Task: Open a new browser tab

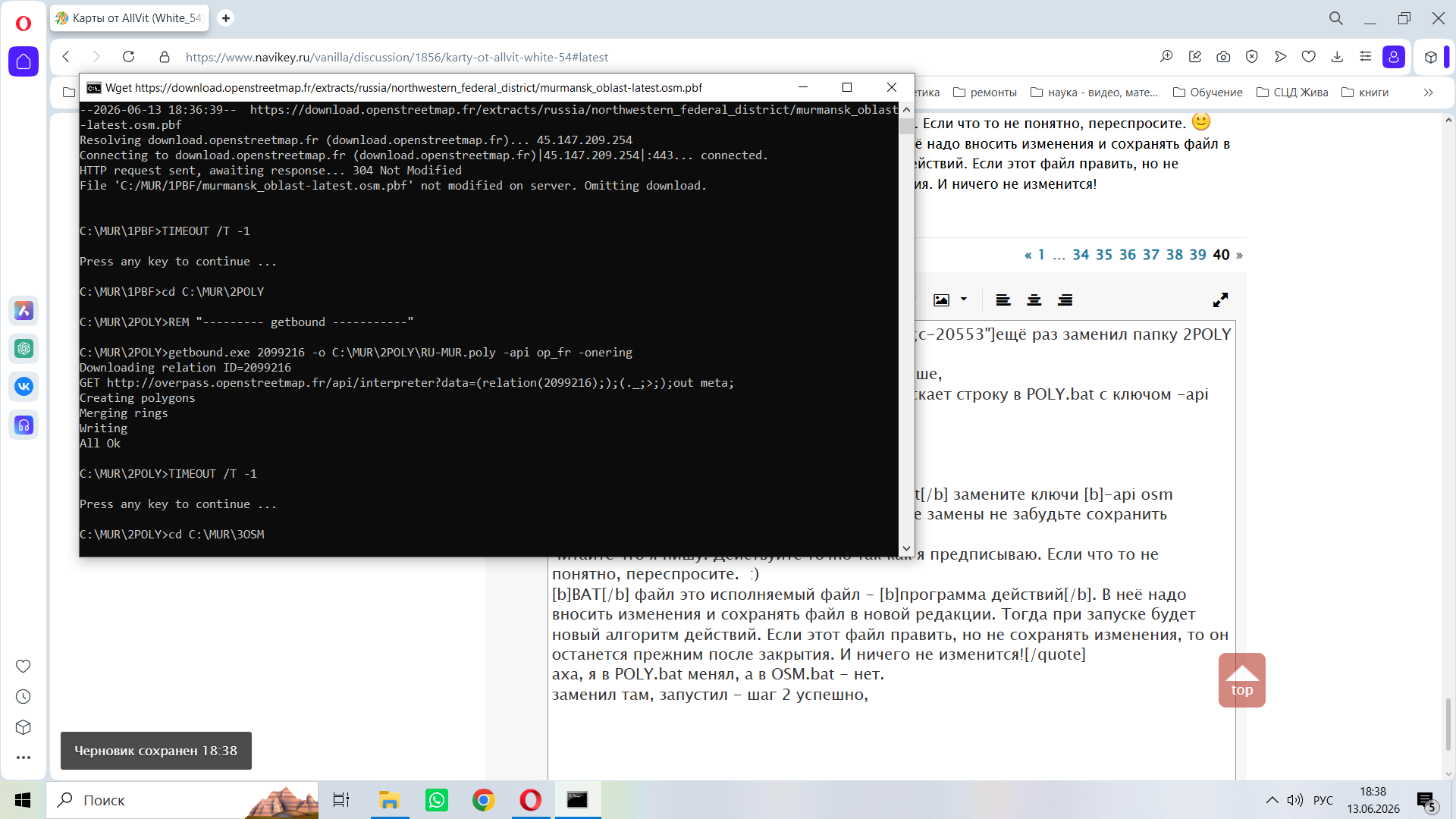Action: (x=225, y=18)
